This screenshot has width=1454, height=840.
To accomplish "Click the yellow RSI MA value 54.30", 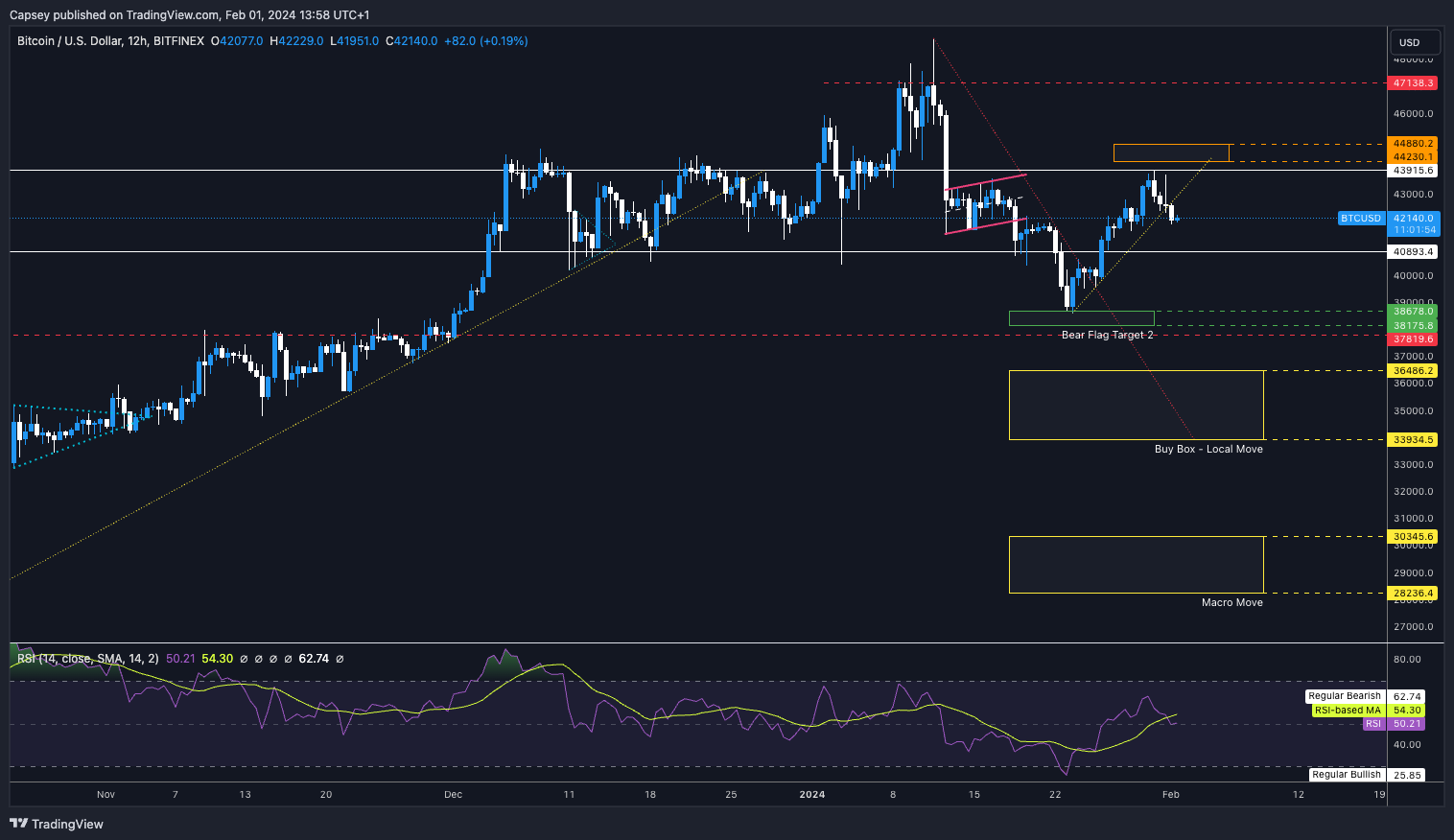I will pyautogui.click(x=218, y=659).
